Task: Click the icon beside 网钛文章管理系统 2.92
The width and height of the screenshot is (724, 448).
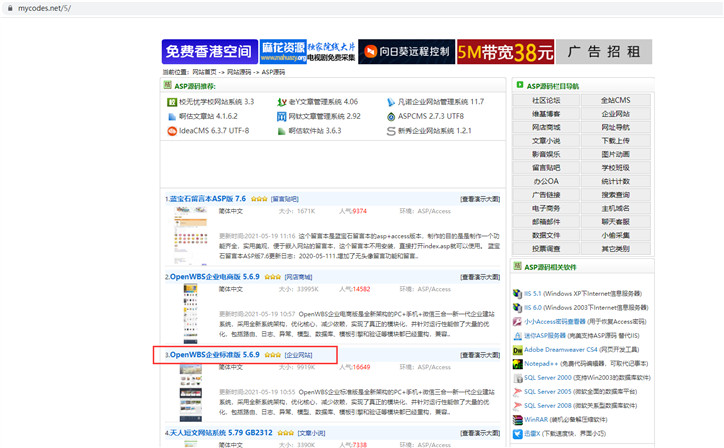Action: [x=281, y=116]
